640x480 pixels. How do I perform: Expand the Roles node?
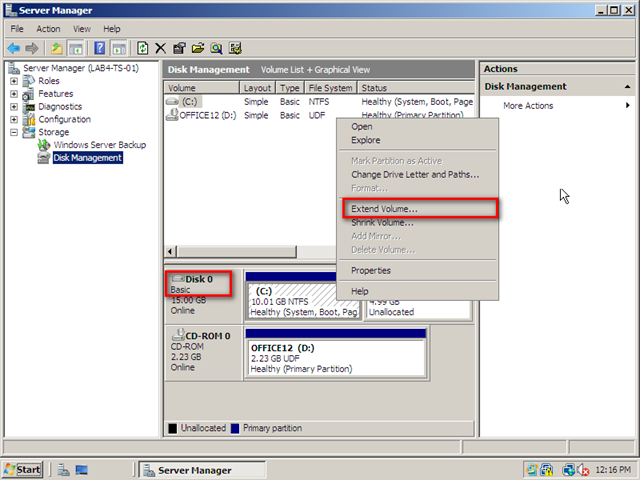(14, 81)
